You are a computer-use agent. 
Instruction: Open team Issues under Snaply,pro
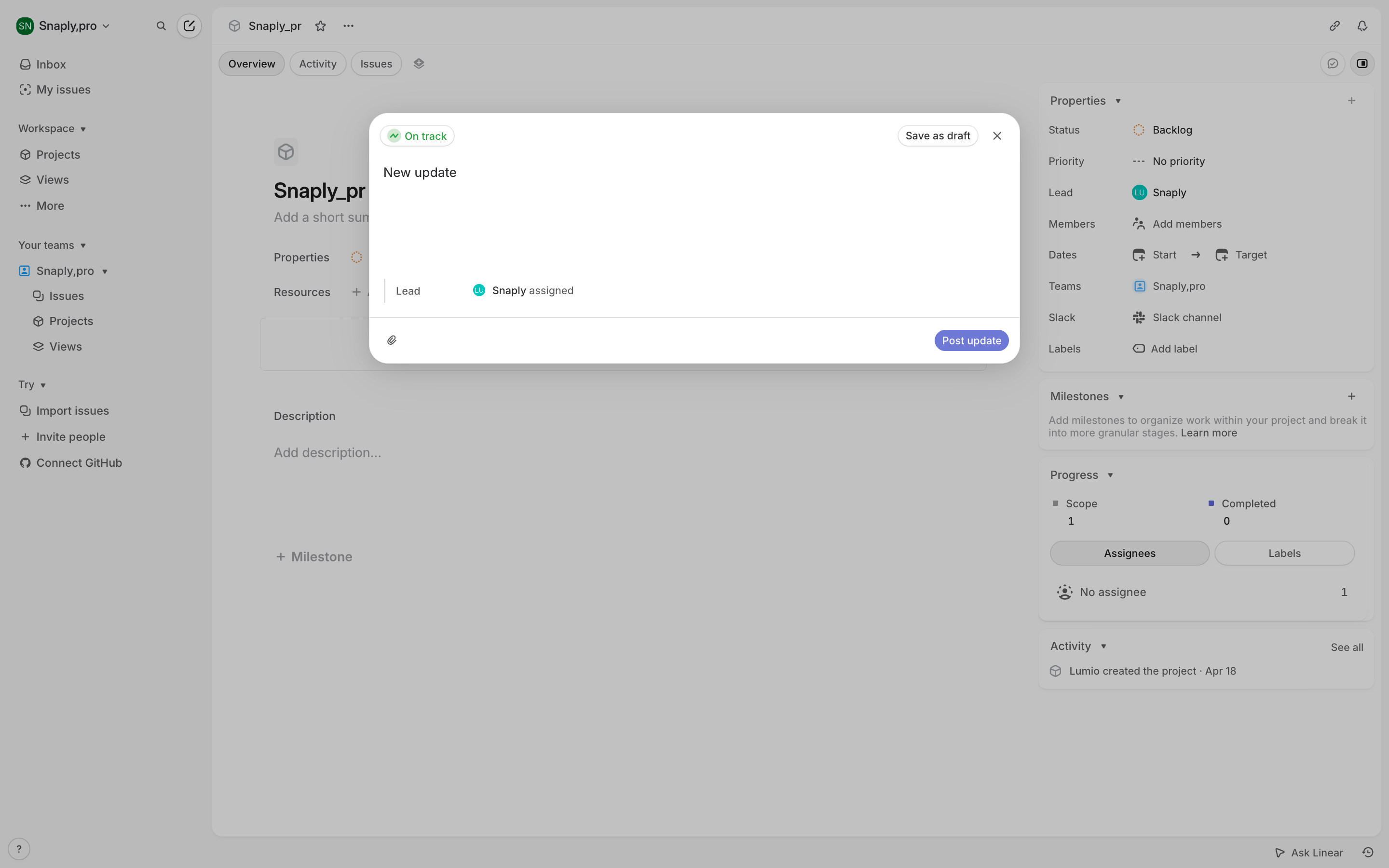[x=58, y=296]
